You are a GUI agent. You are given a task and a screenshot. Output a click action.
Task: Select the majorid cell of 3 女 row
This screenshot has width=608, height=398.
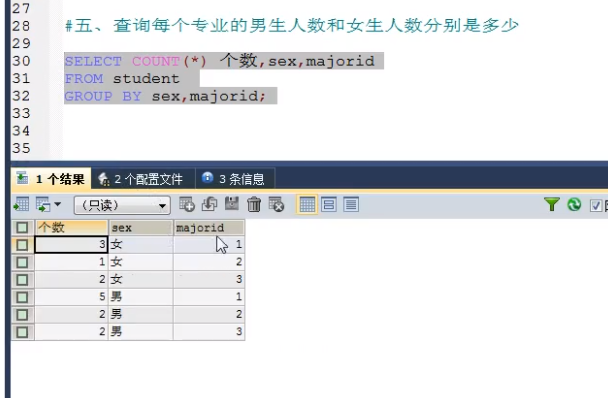209,244
